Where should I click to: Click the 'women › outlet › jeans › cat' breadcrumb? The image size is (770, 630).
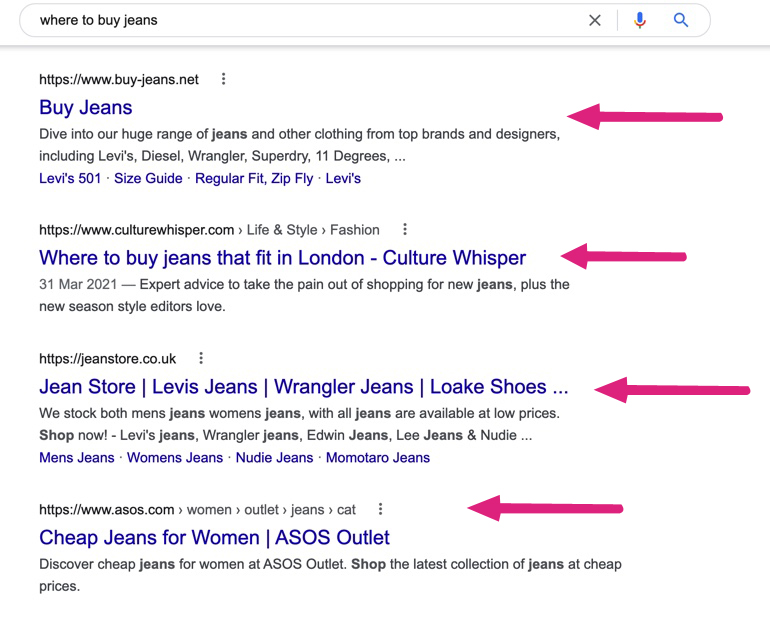pyautogui.click(x=271, y=510)
